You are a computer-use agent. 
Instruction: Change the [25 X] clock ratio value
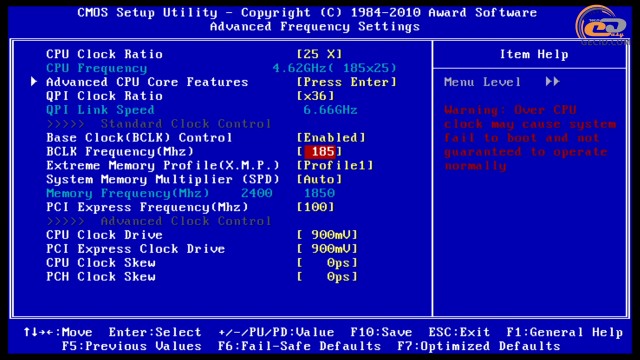pyautogui.click(x=319, y=54)
